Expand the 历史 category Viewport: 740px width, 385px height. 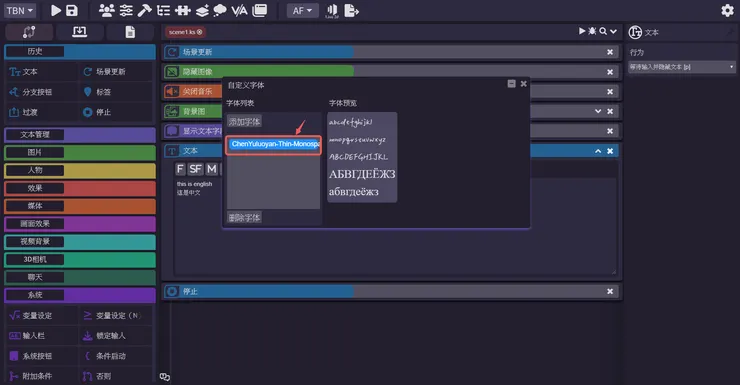click(x=80, y=51)
